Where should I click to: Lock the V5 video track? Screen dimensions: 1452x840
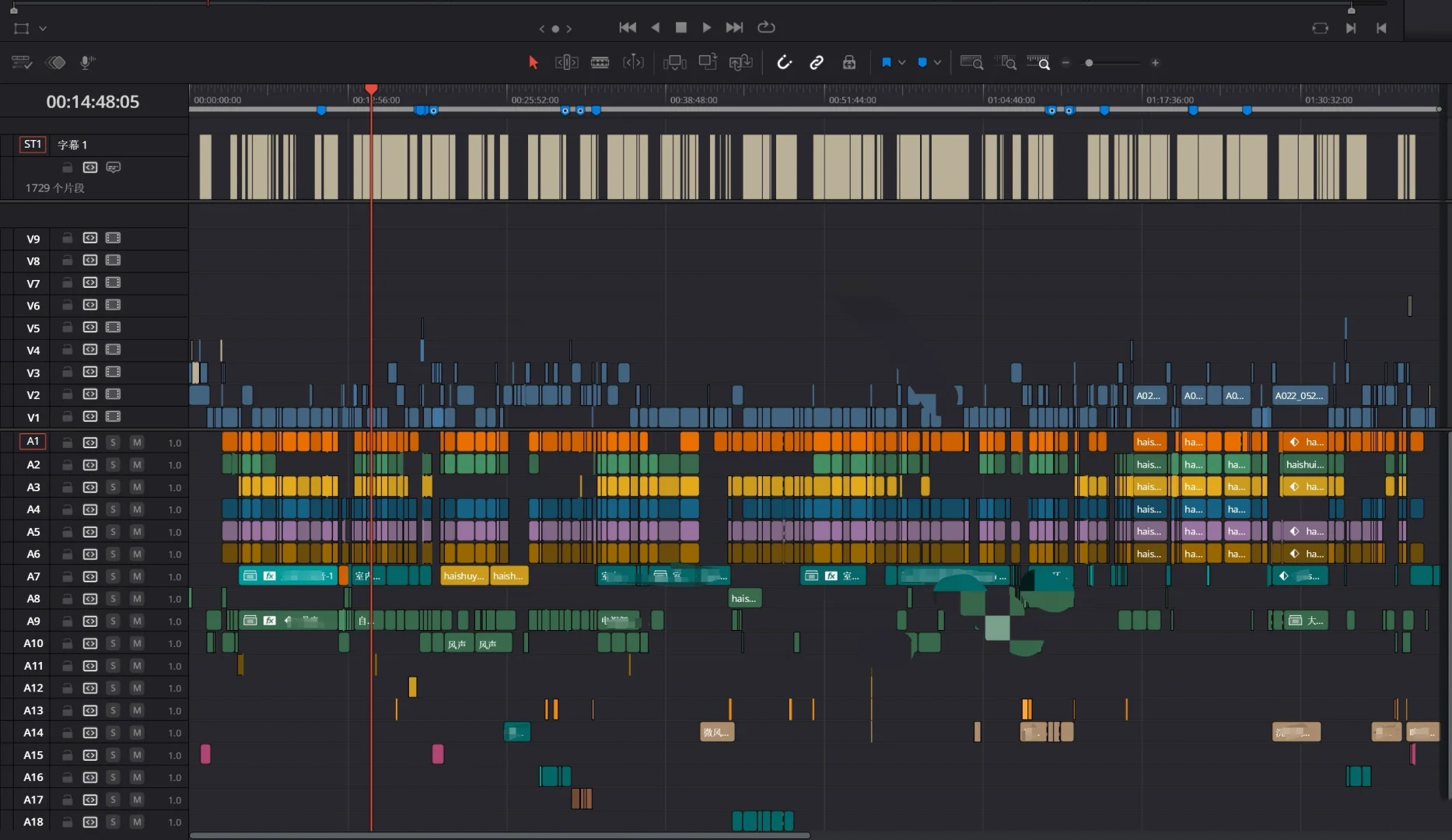point(68,327)
